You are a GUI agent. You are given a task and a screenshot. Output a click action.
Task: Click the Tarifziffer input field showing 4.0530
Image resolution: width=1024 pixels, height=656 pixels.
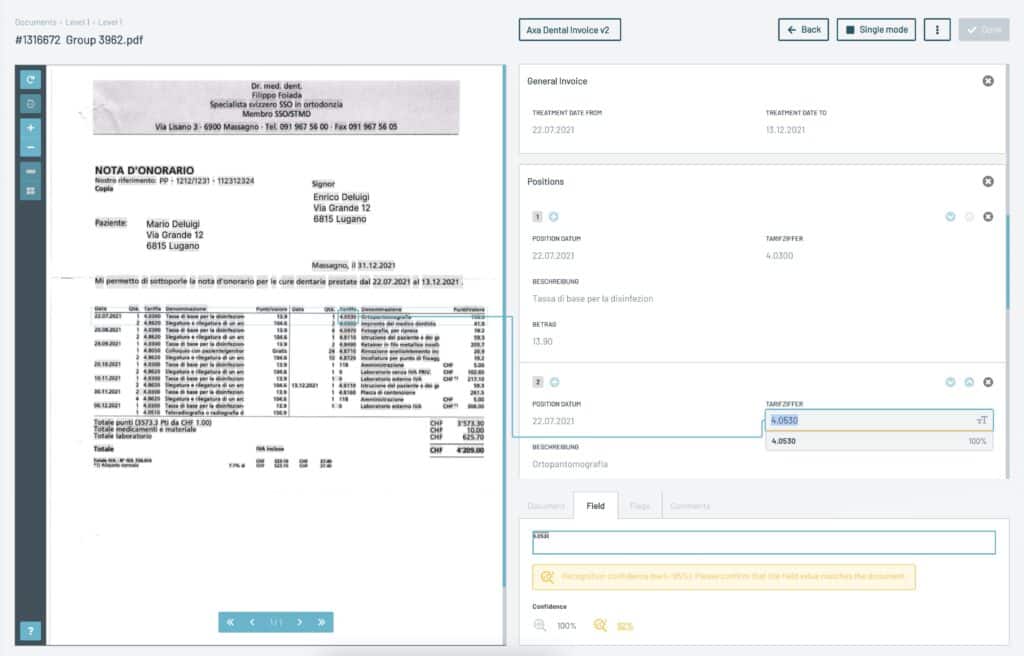(x=870, y=420)
